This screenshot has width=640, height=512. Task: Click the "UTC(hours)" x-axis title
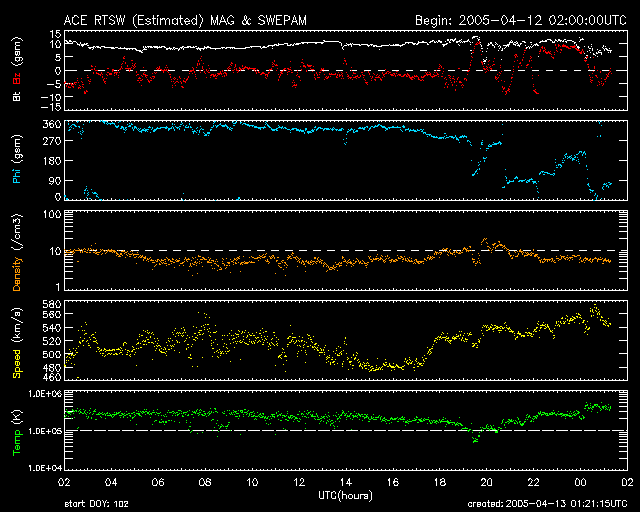[x=345, y=496]
